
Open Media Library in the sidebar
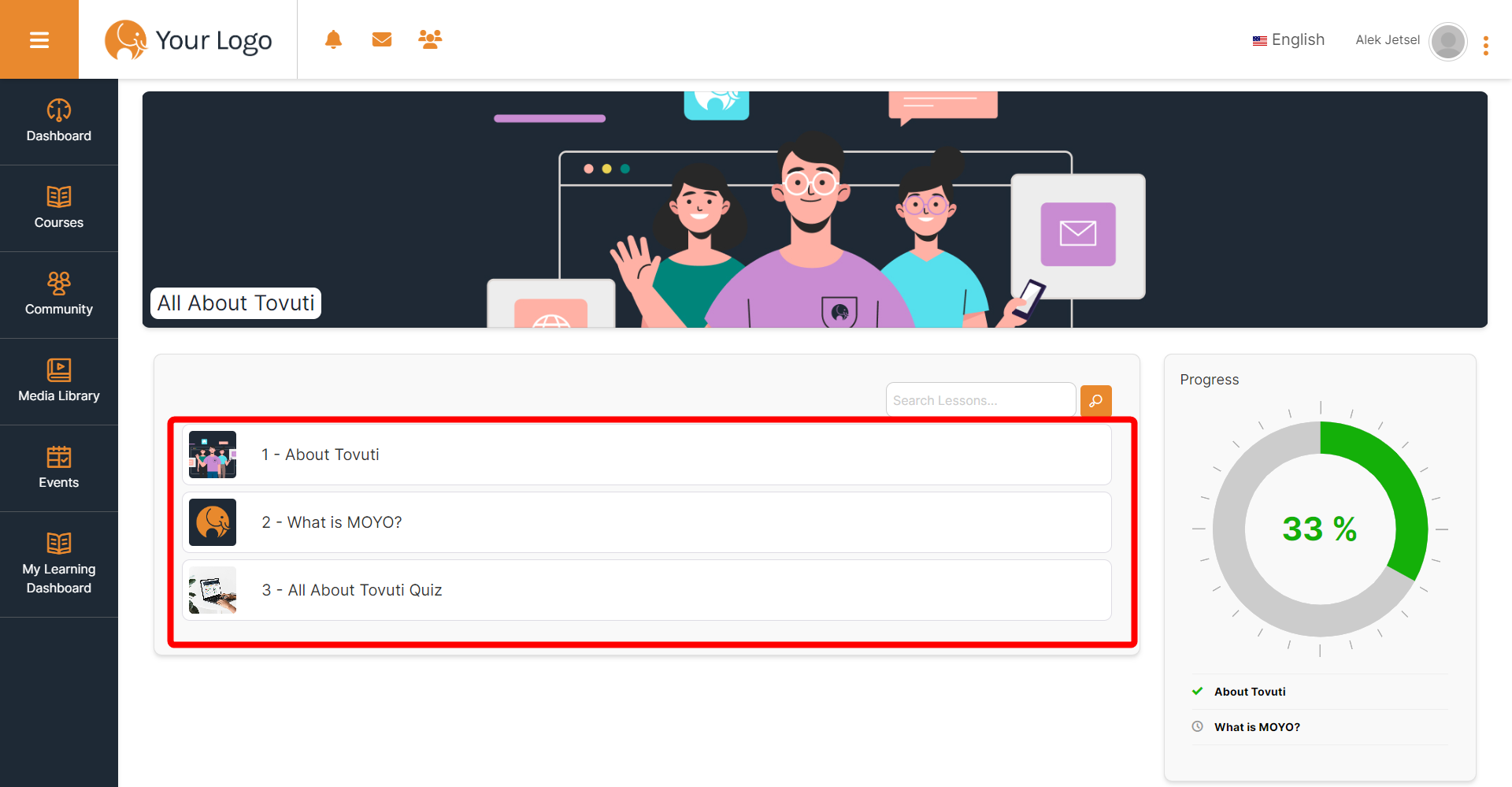[59, 382]
